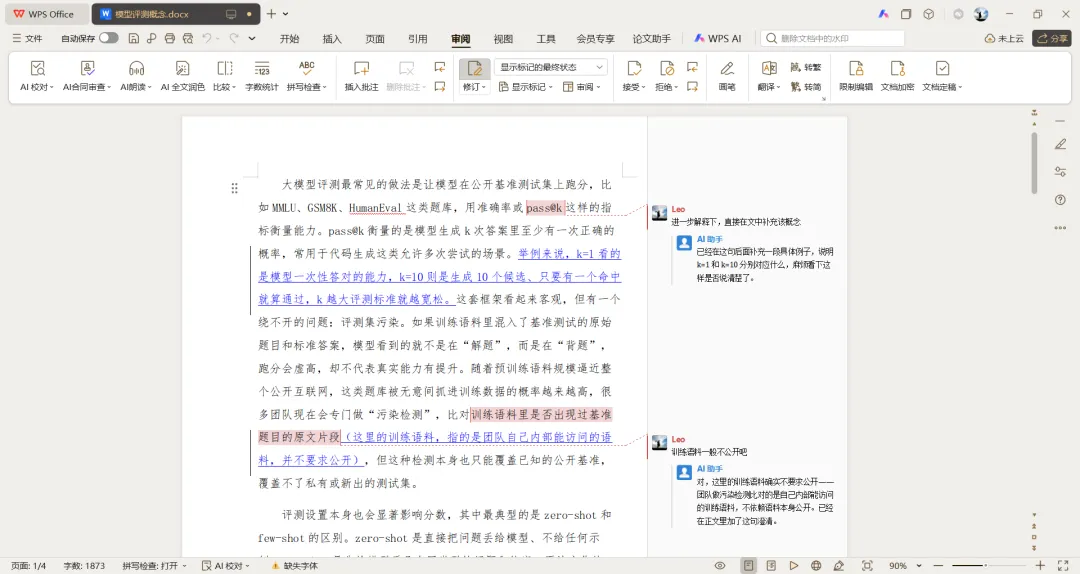
Task: Click the print icon in quick toolbar
Action: pyautogui.click(x=169, y=39)
